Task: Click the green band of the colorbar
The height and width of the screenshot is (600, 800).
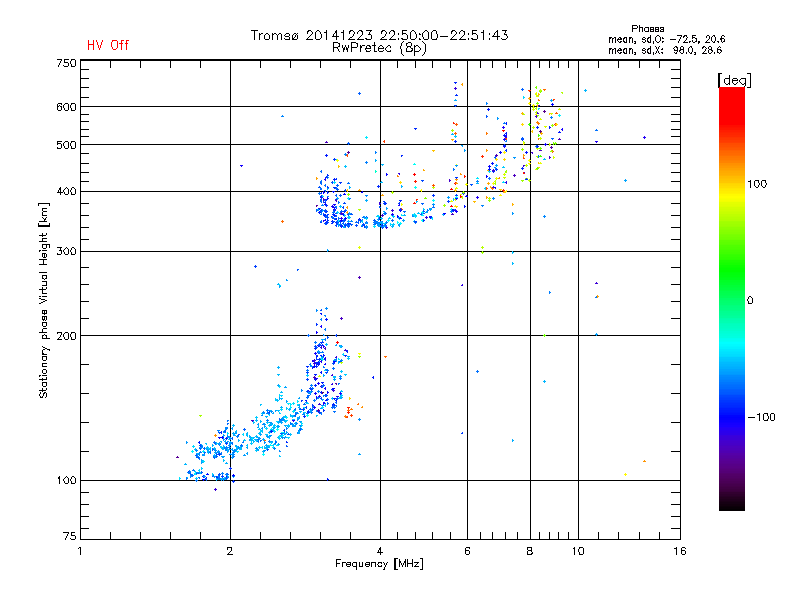Action: click(732, 270)
